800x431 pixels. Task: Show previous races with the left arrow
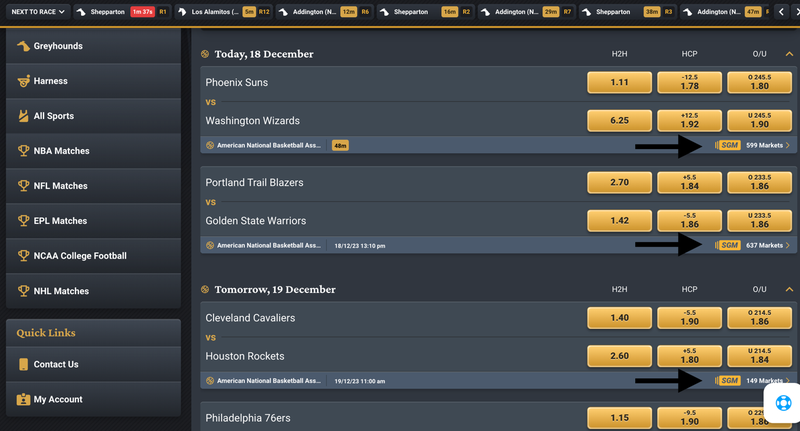(x=781, y=12)
